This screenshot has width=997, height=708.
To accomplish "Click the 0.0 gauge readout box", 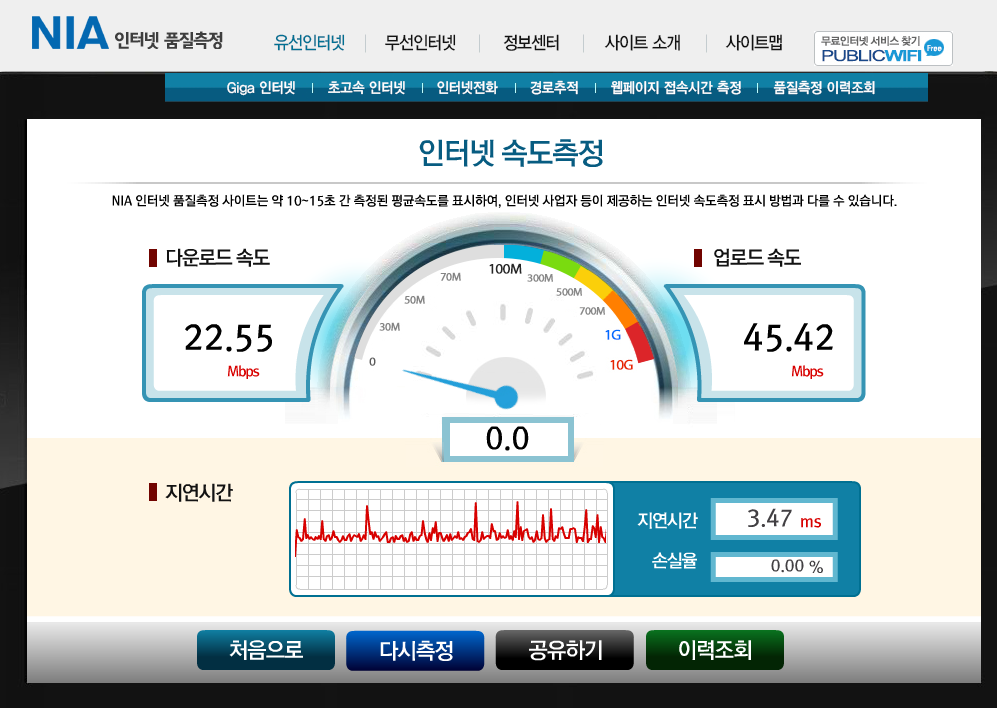I will [507, 439].
